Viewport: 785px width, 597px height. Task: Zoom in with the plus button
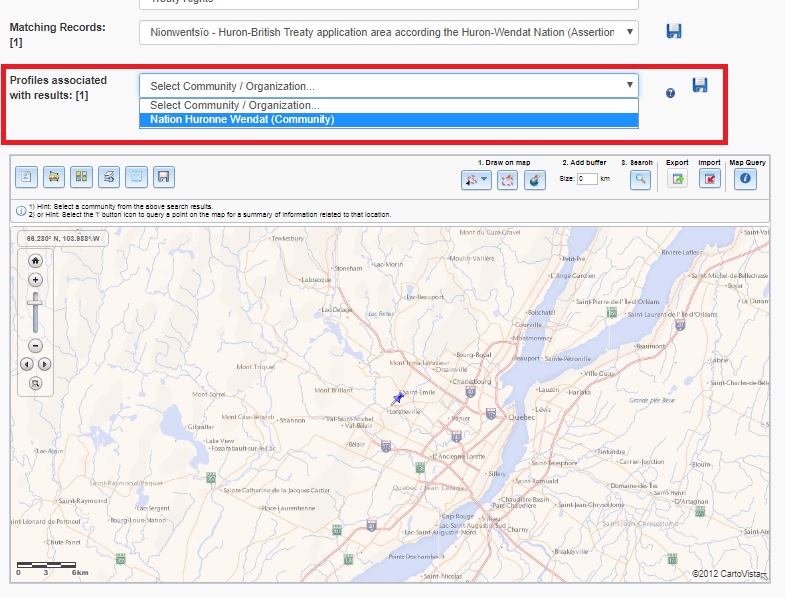tap(35, 280)
